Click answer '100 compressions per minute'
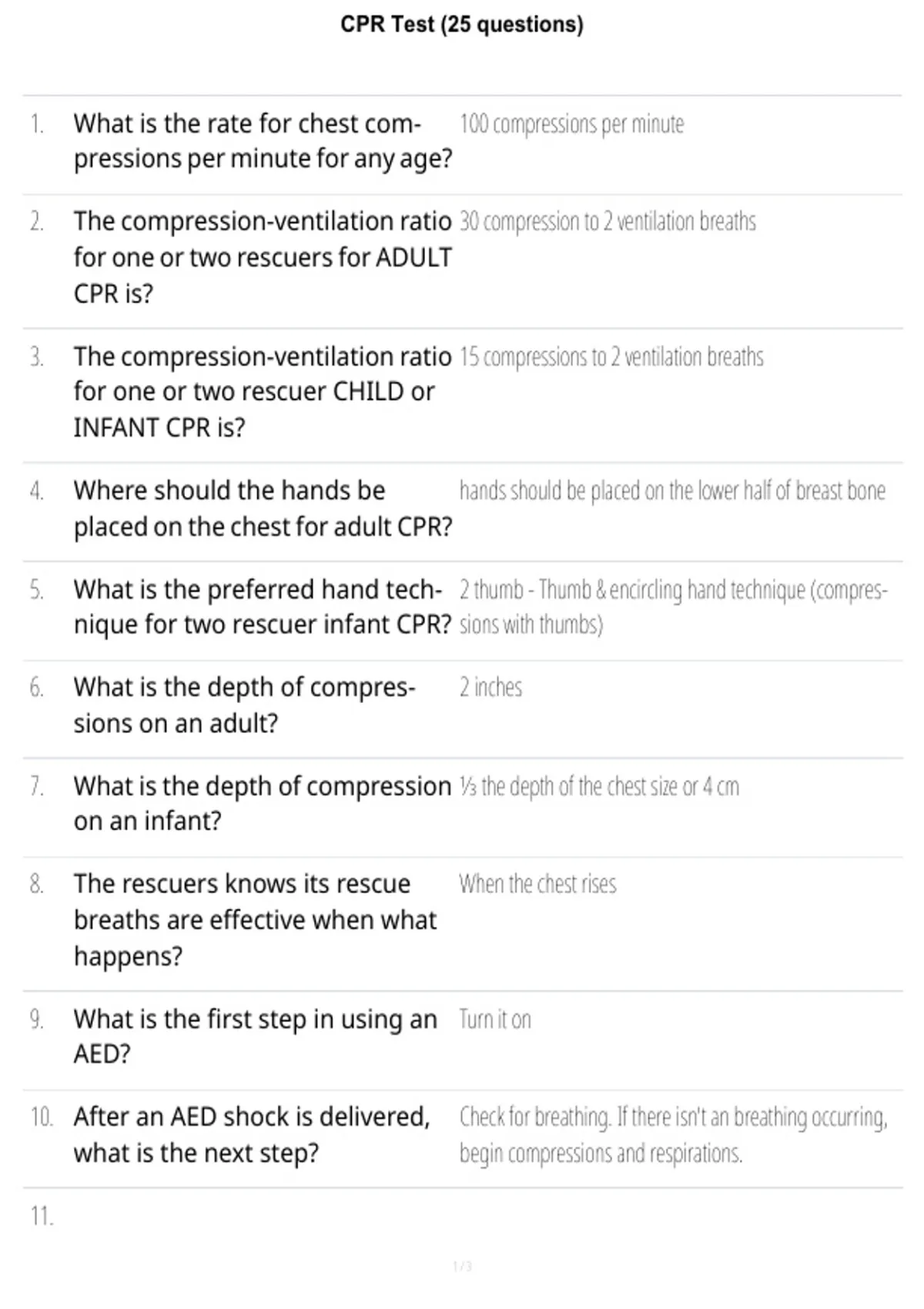 [571, 124]
